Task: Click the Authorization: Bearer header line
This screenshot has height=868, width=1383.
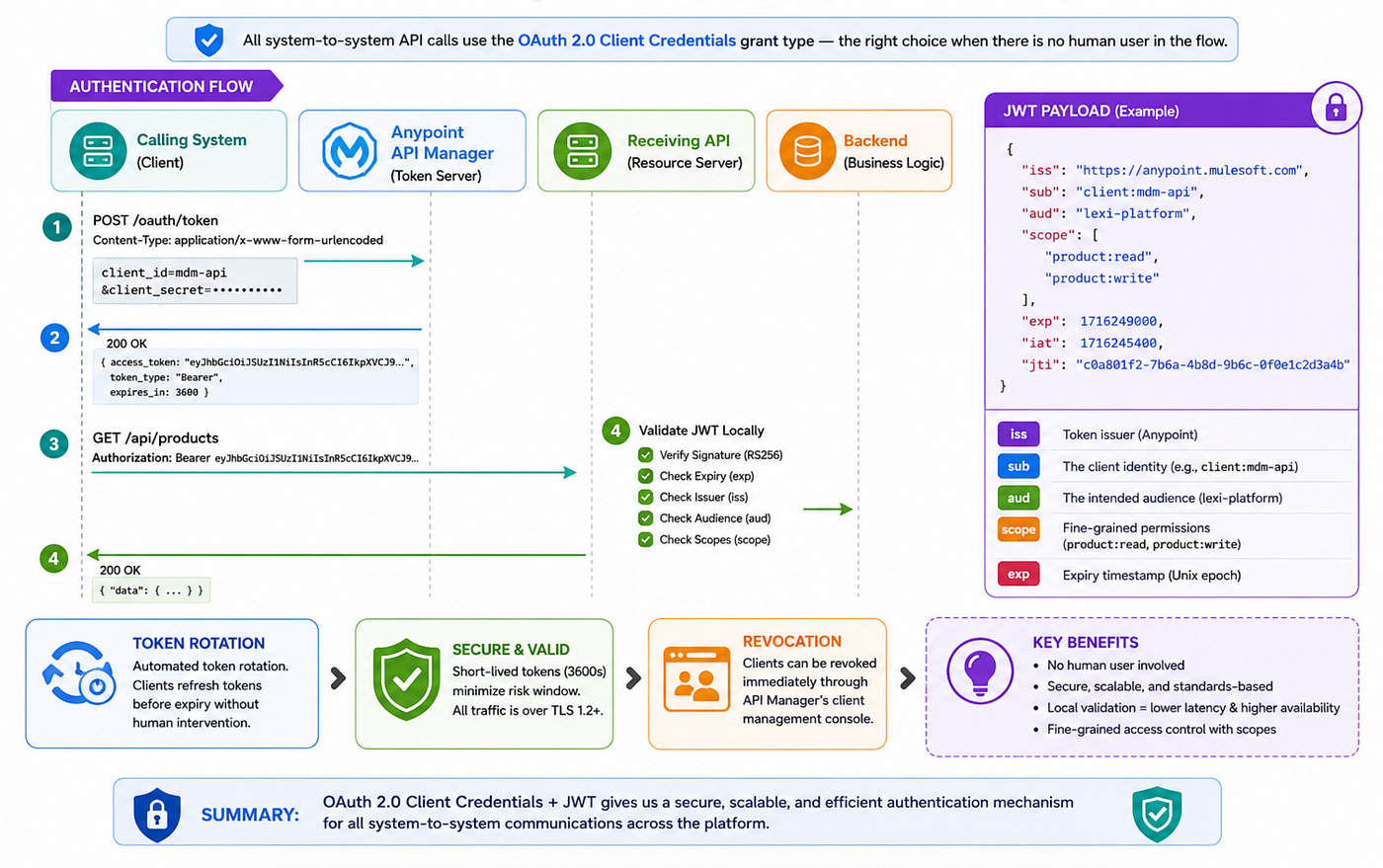Action: (x=255, y=458)
